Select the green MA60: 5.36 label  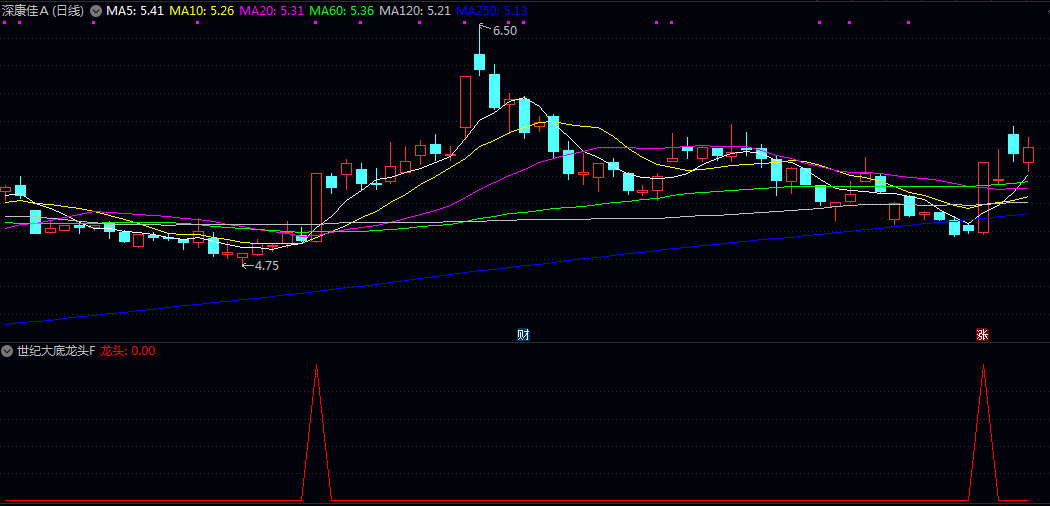[341, 10]
